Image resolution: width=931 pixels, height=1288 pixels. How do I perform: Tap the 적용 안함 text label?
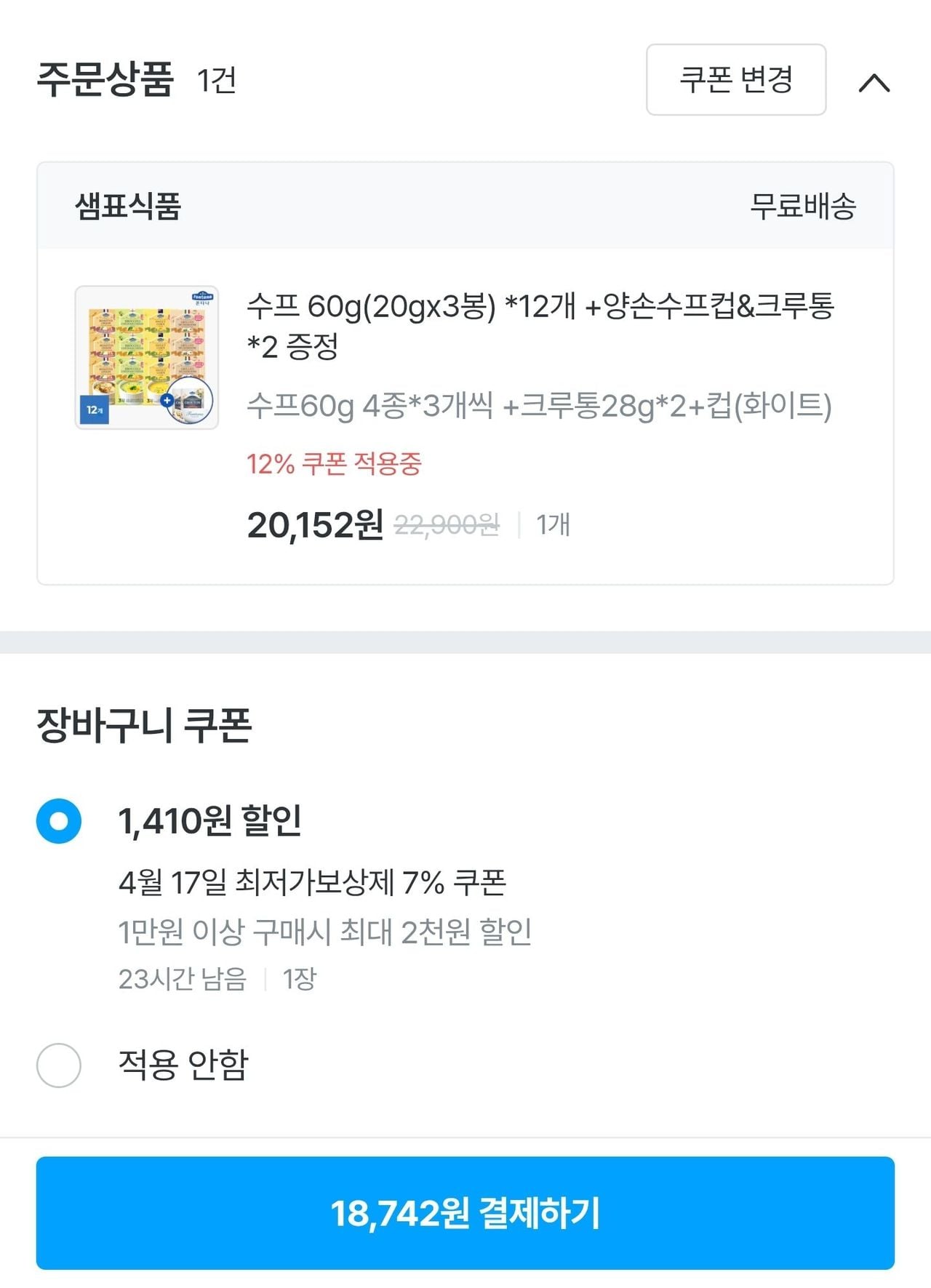pyautogui.click(x=183, y=1065)
